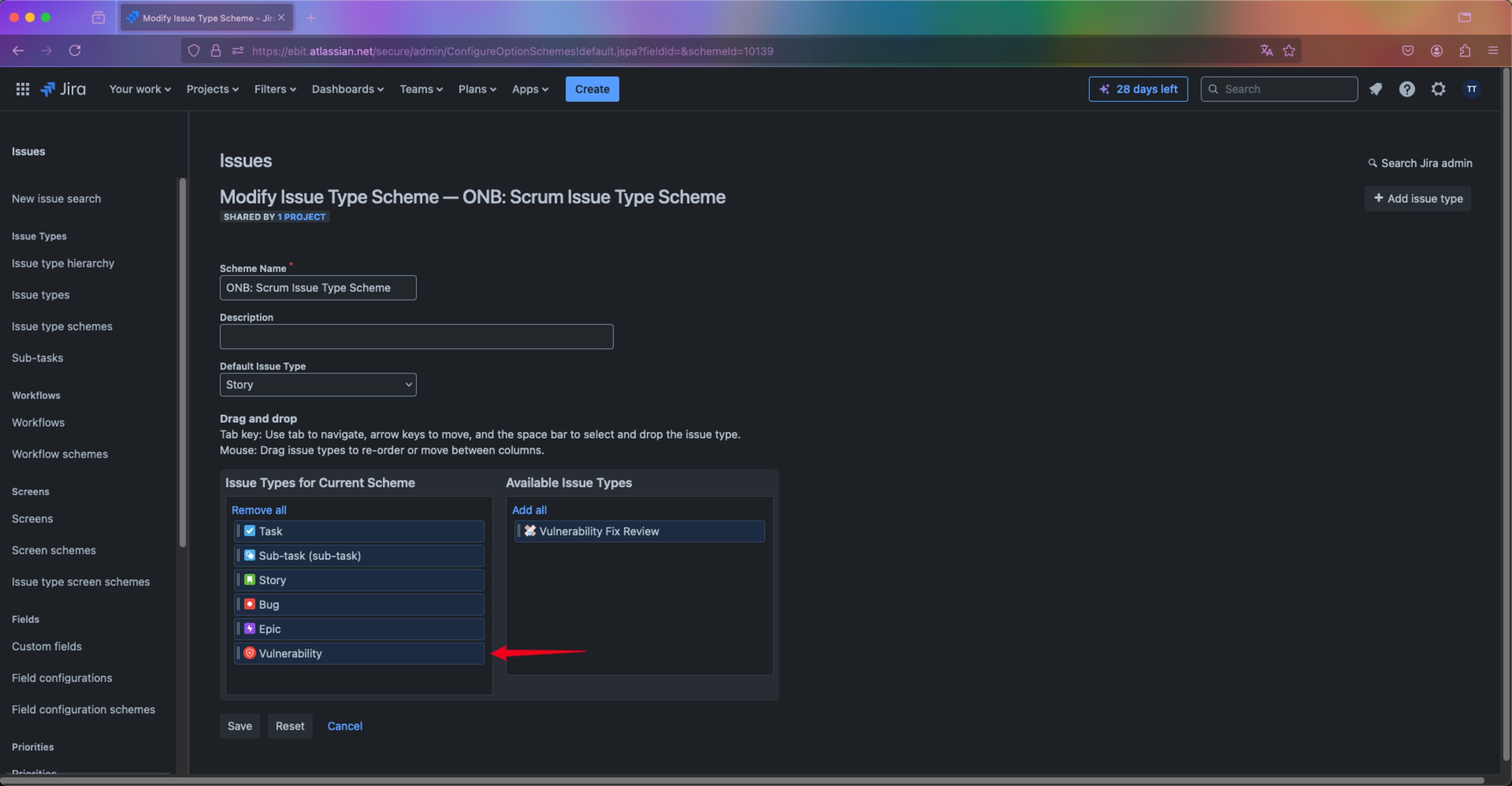Open the browser hamburger menu
1512x786 pixels.
click(x=1493, y=50)
